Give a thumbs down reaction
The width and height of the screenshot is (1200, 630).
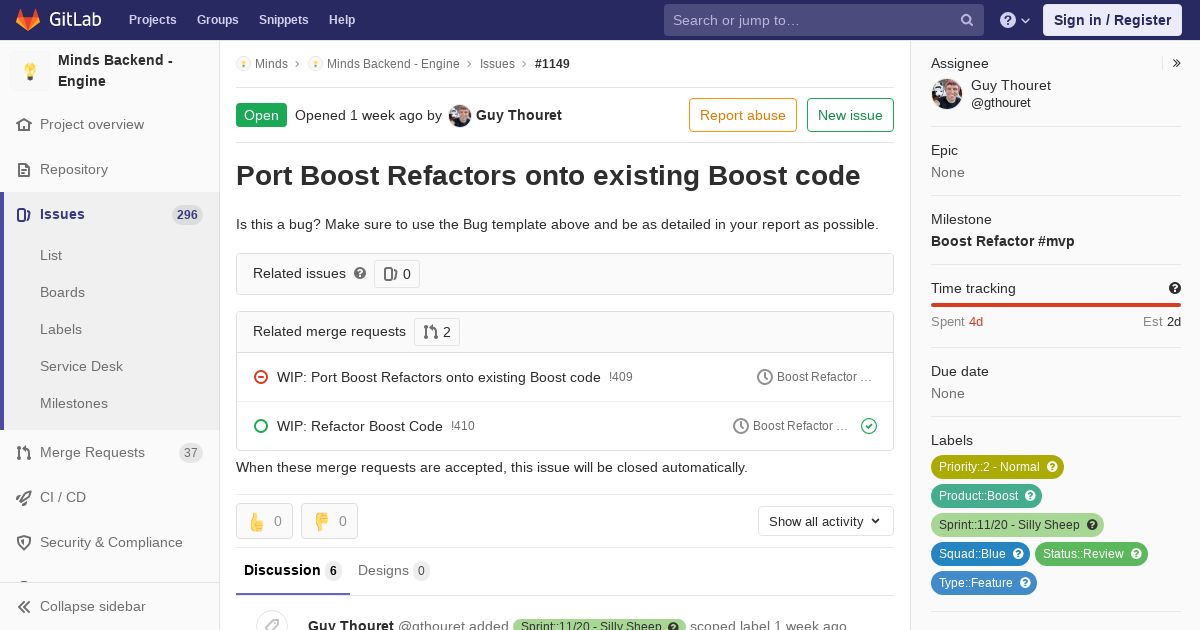330,521
